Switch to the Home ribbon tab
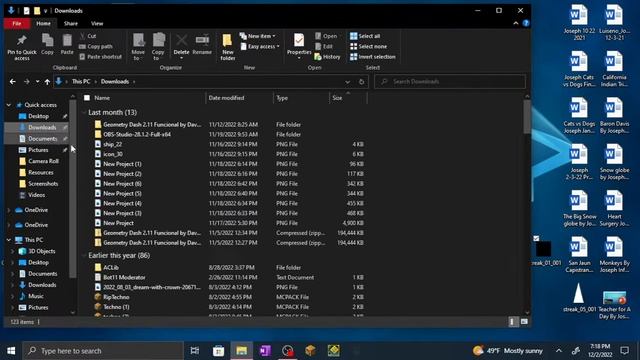The height and width of the screenshot is (360, 640). click(43, 23)
